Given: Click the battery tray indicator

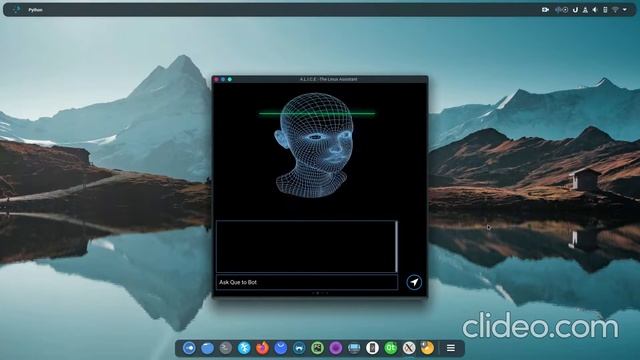Looking at the screenshot, I should (605, 10).
